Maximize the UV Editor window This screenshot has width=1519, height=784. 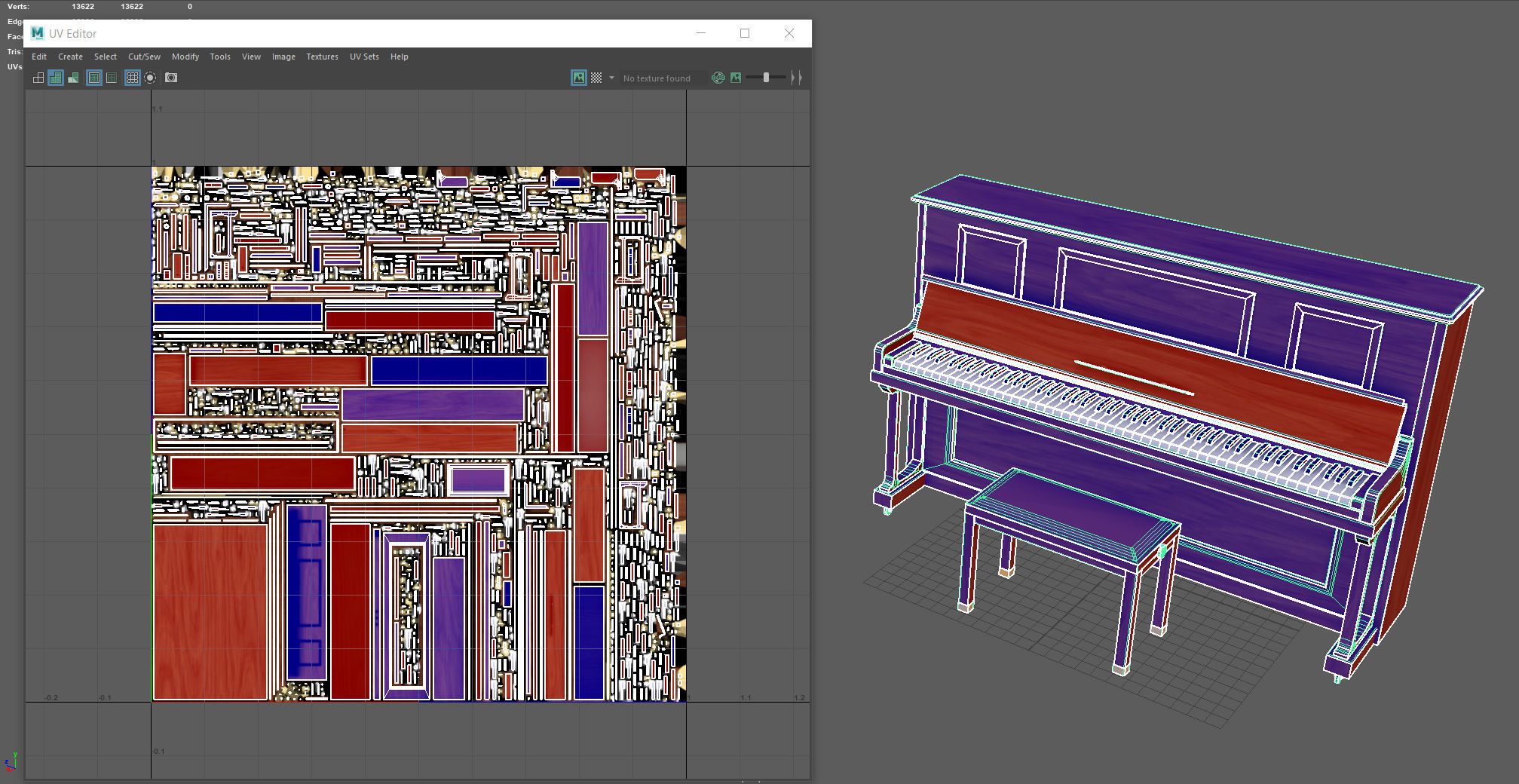point(745,33)
